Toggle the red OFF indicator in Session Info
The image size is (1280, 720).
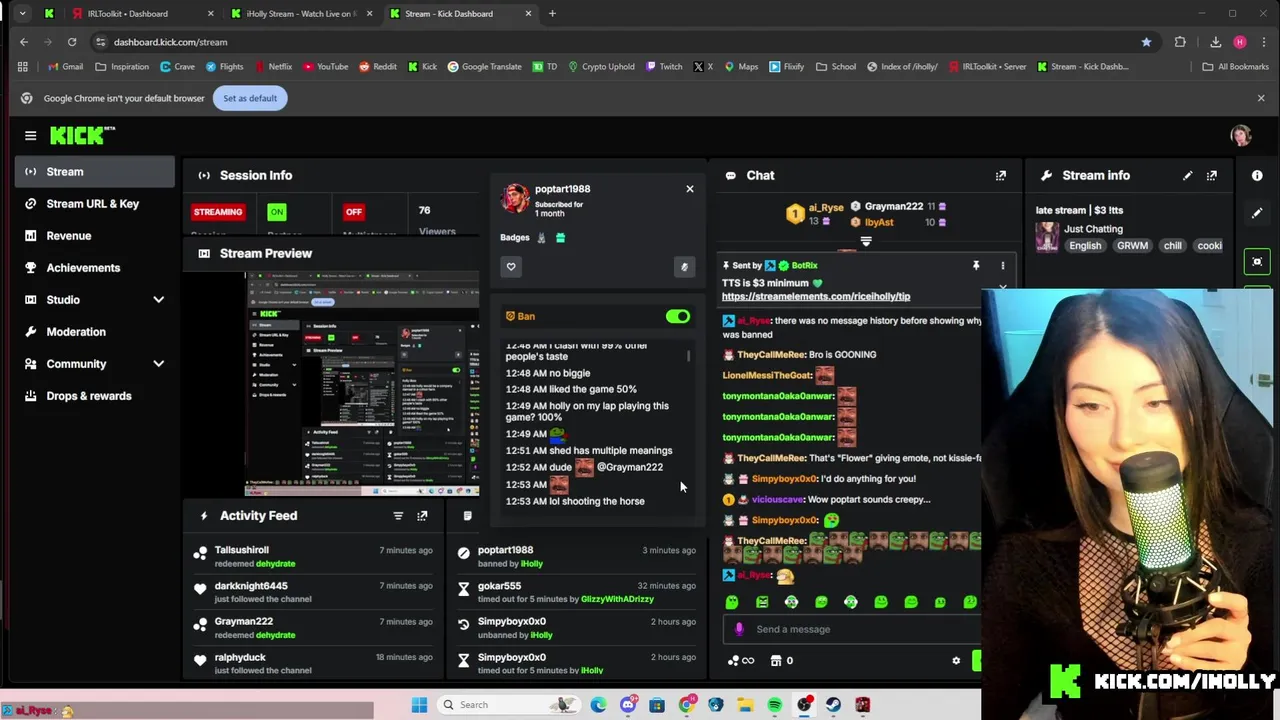(x=353, y=212)
